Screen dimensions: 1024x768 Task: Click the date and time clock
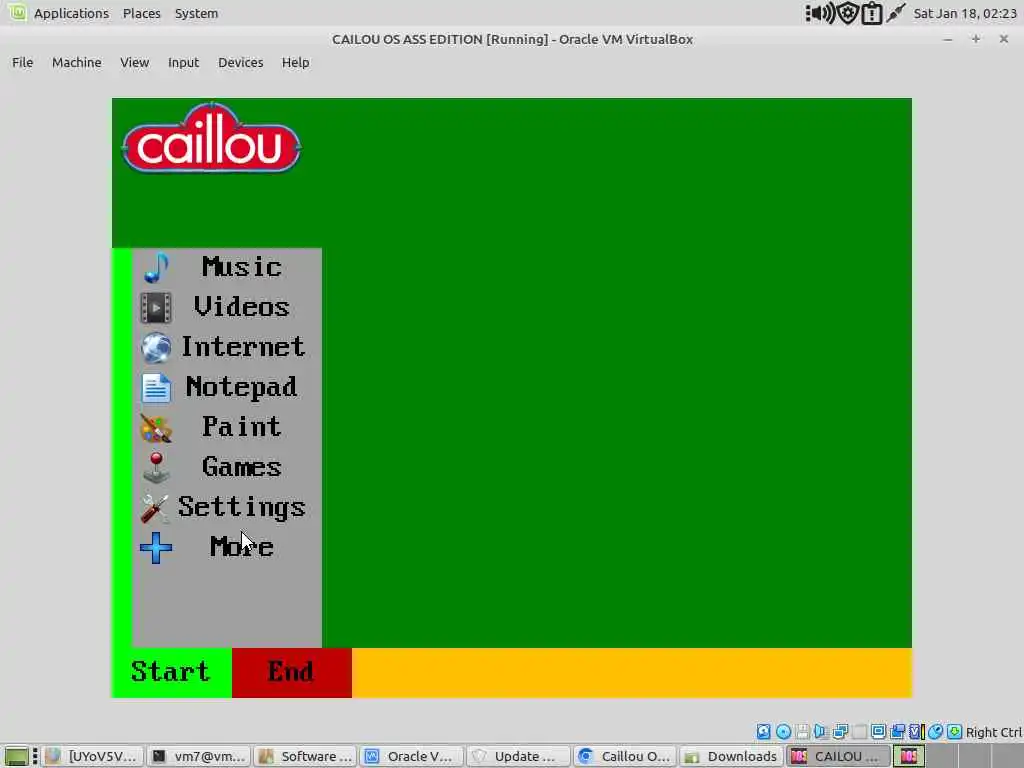[965, 13]
